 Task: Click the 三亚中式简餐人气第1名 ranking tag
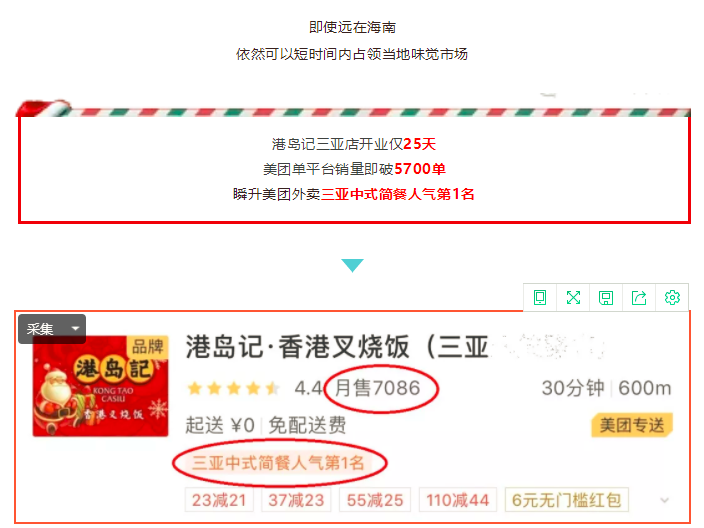point(278,462)
